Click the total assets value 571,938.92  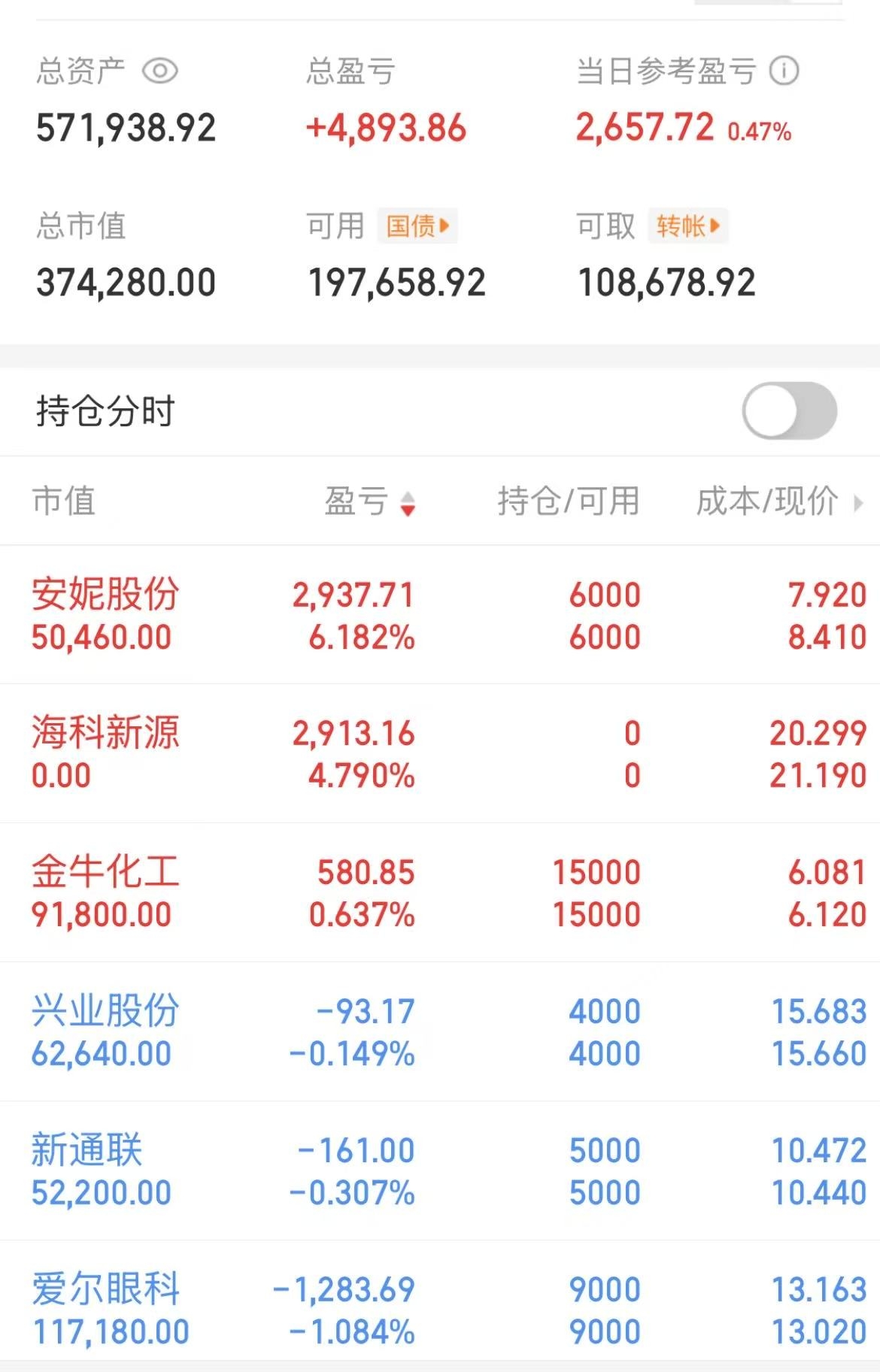[x=126, y=128]
